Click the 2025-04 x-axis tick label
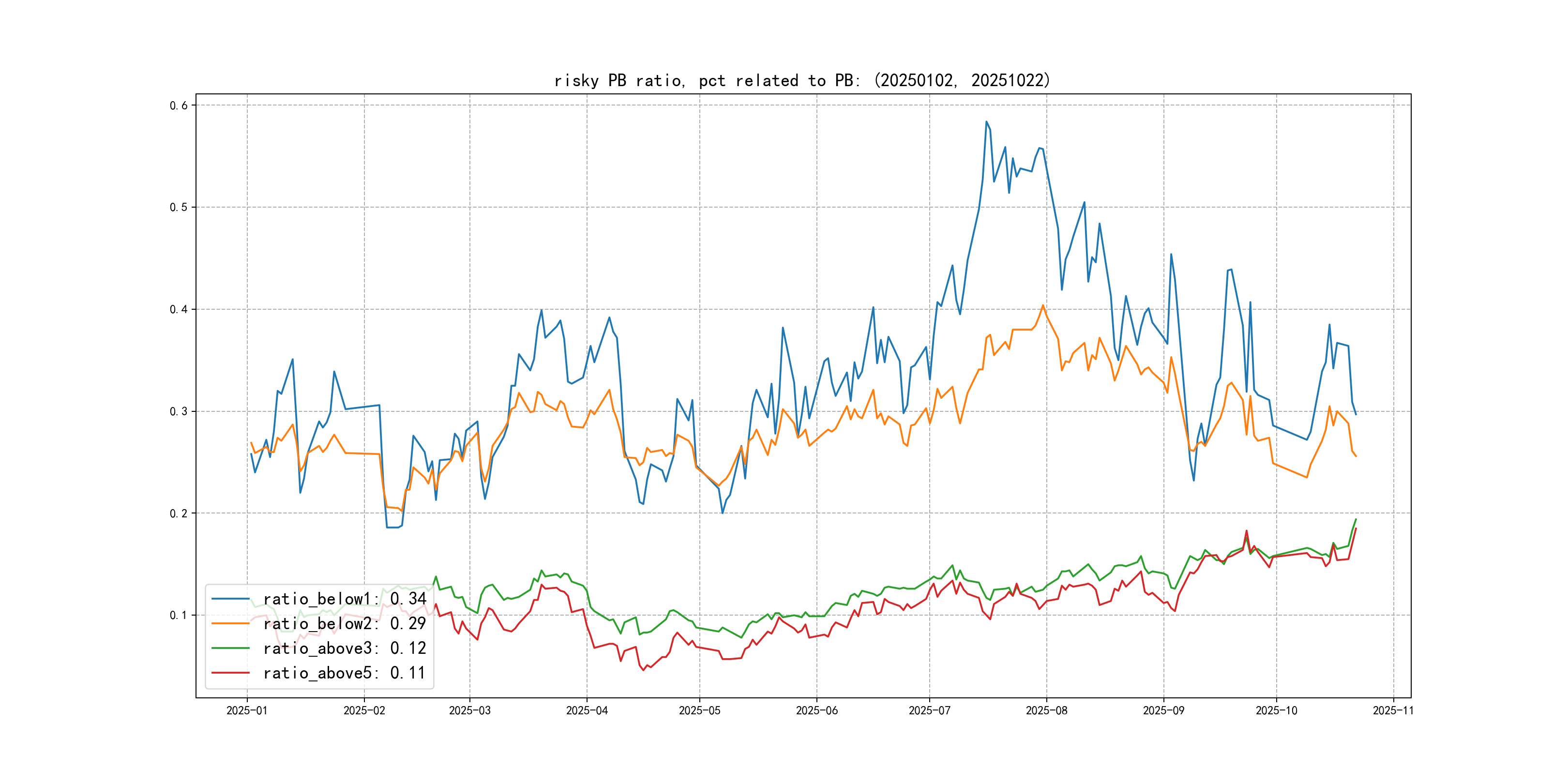 [x=587, y=710]
